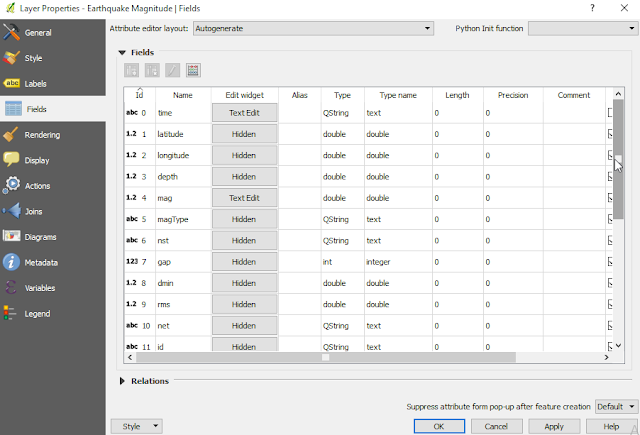Switch to the Labels tab label
Image resolution: width=640 pixels, height=435 pixels.
click(x=36, y=84)
